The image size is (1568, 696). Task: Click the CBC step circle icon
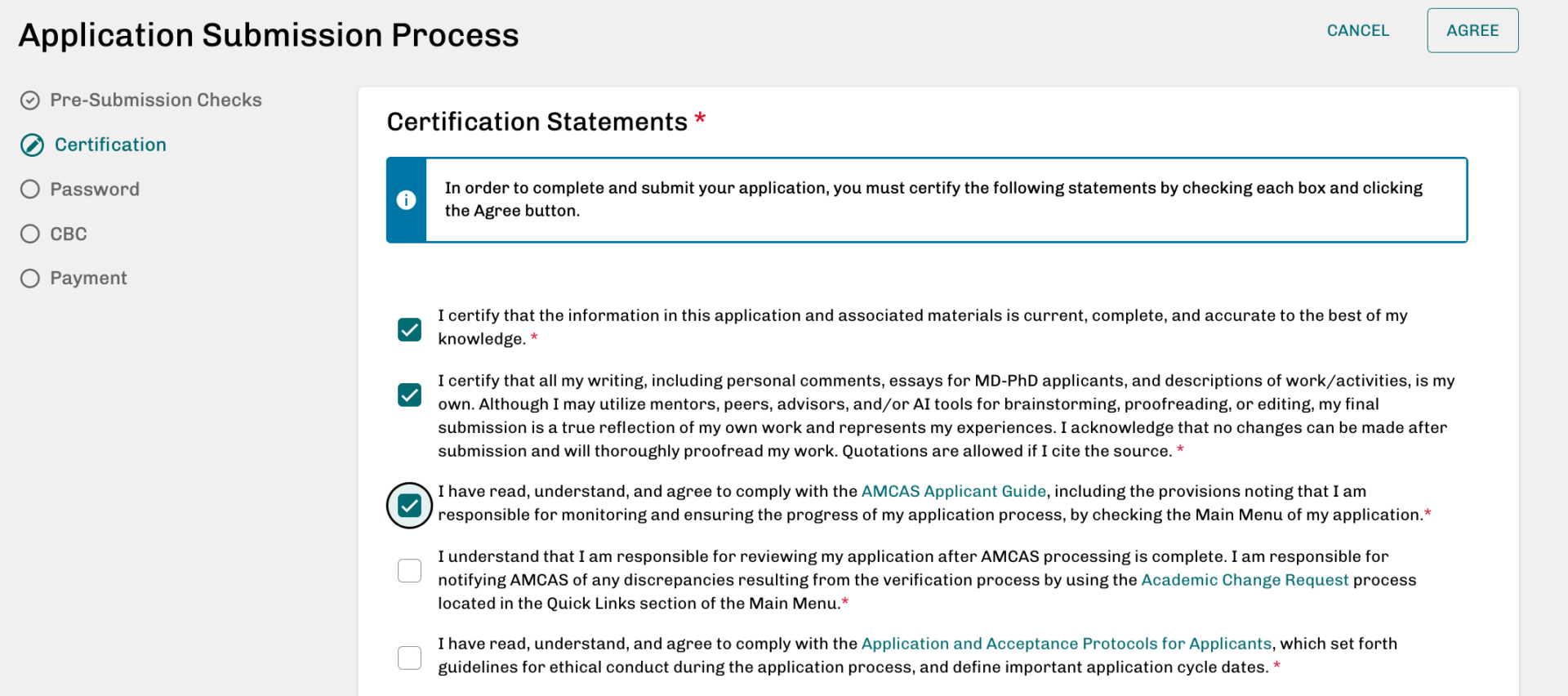click(x=30, y=234)
